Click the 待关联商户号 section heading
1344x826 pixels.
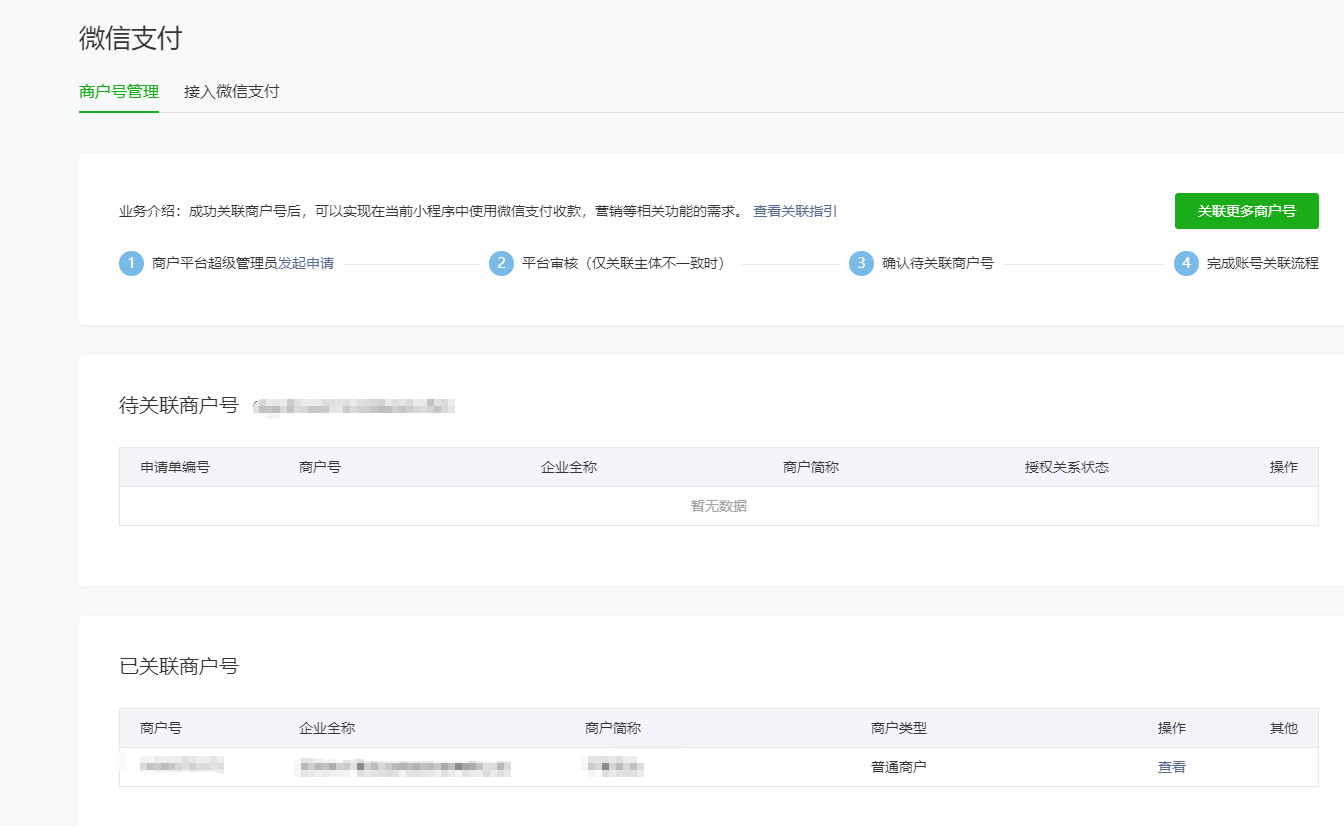(x=179, y=405)
